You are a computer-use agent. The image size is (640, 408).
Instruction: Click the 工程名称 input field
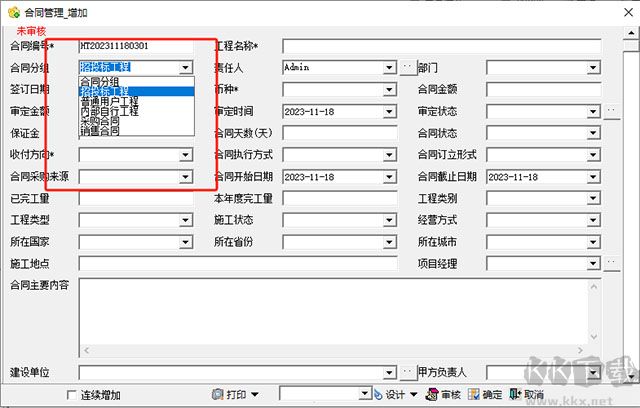tap(442, 46)
